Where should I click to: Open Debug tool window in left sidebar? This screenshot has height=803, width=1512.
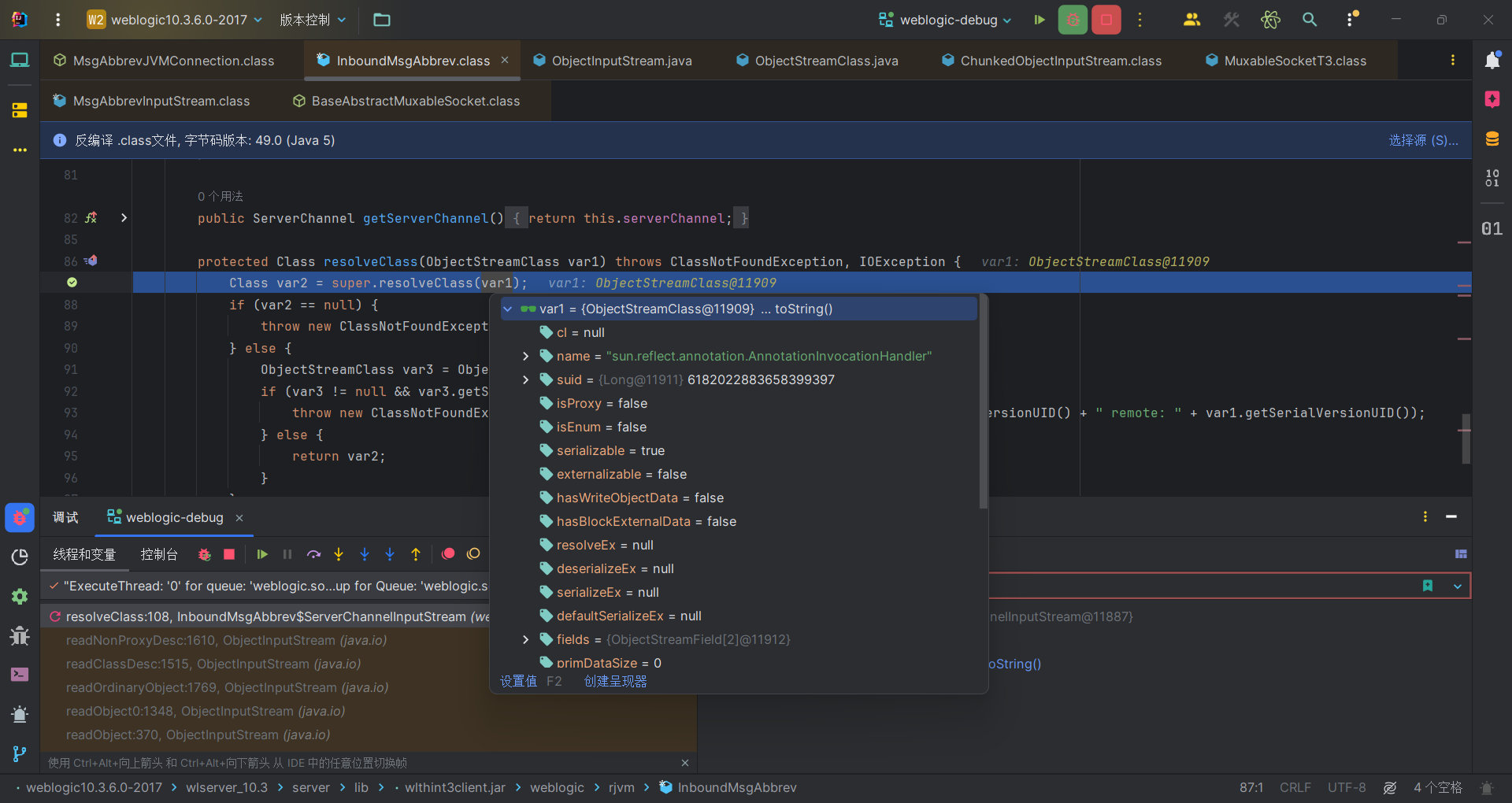20,518
